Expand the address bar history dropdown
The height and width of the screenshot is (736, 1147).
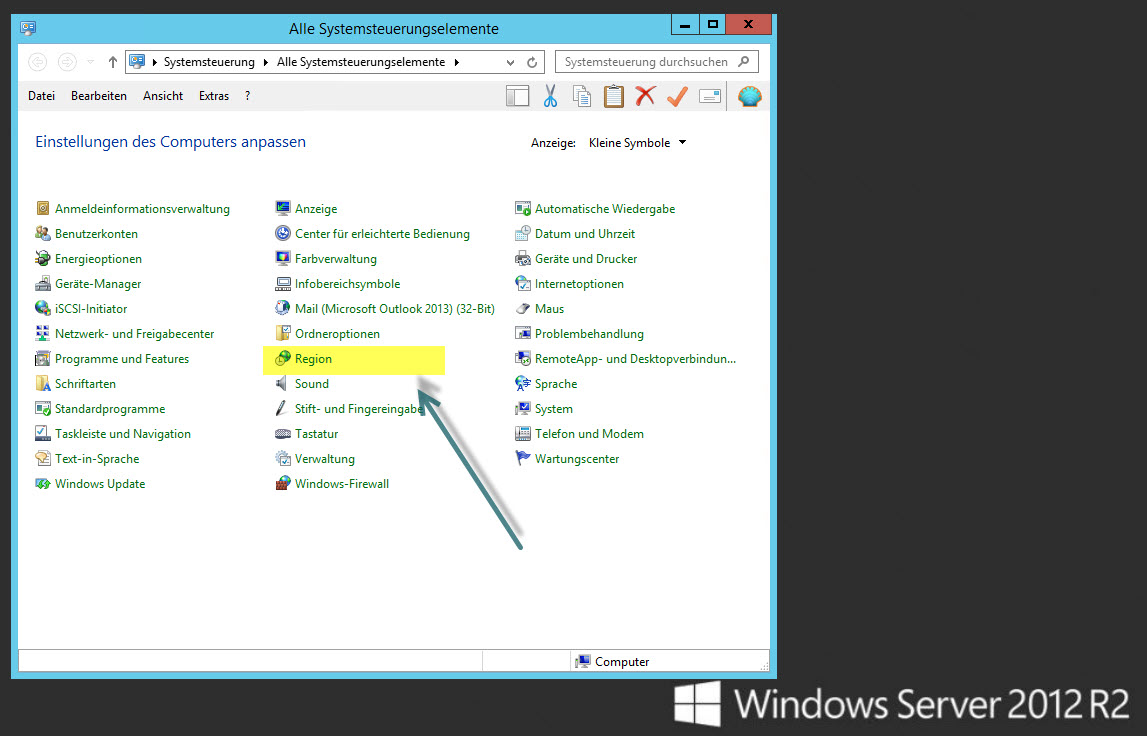pyautogui.click(x=510, y=62)
